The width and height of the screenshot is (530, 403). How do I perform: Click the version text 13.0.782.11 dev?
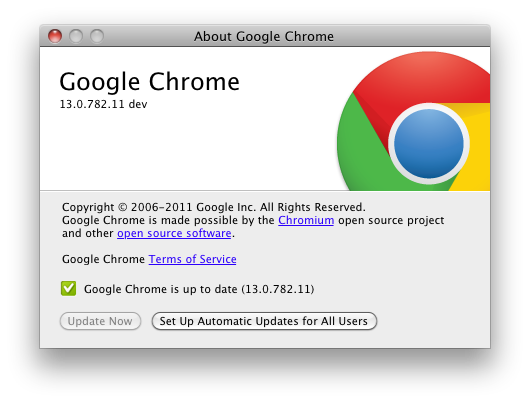click(103, 104)
